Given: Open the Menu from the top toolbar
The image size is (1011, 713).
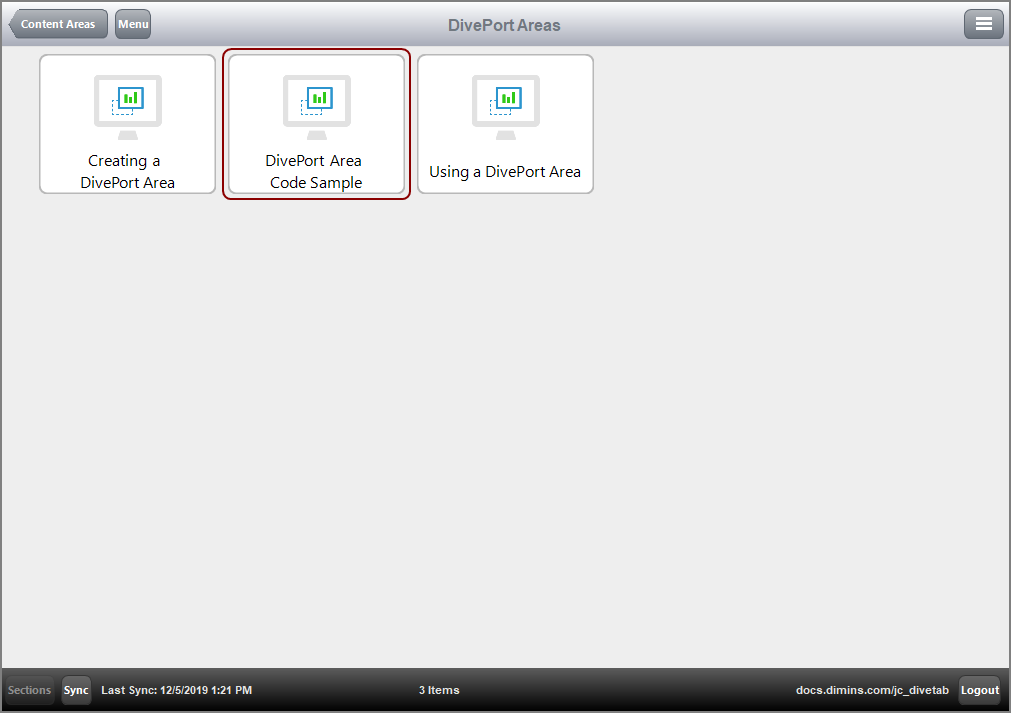Looking at the screenshot, I should pos(132,24).
